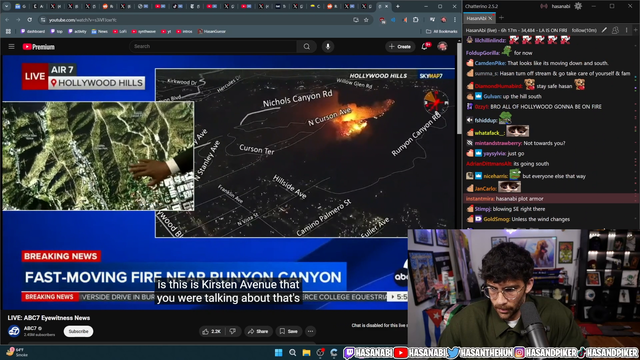640x360 pixels.
Task: Open the YouTube Create button
Action: coord(400,47)
